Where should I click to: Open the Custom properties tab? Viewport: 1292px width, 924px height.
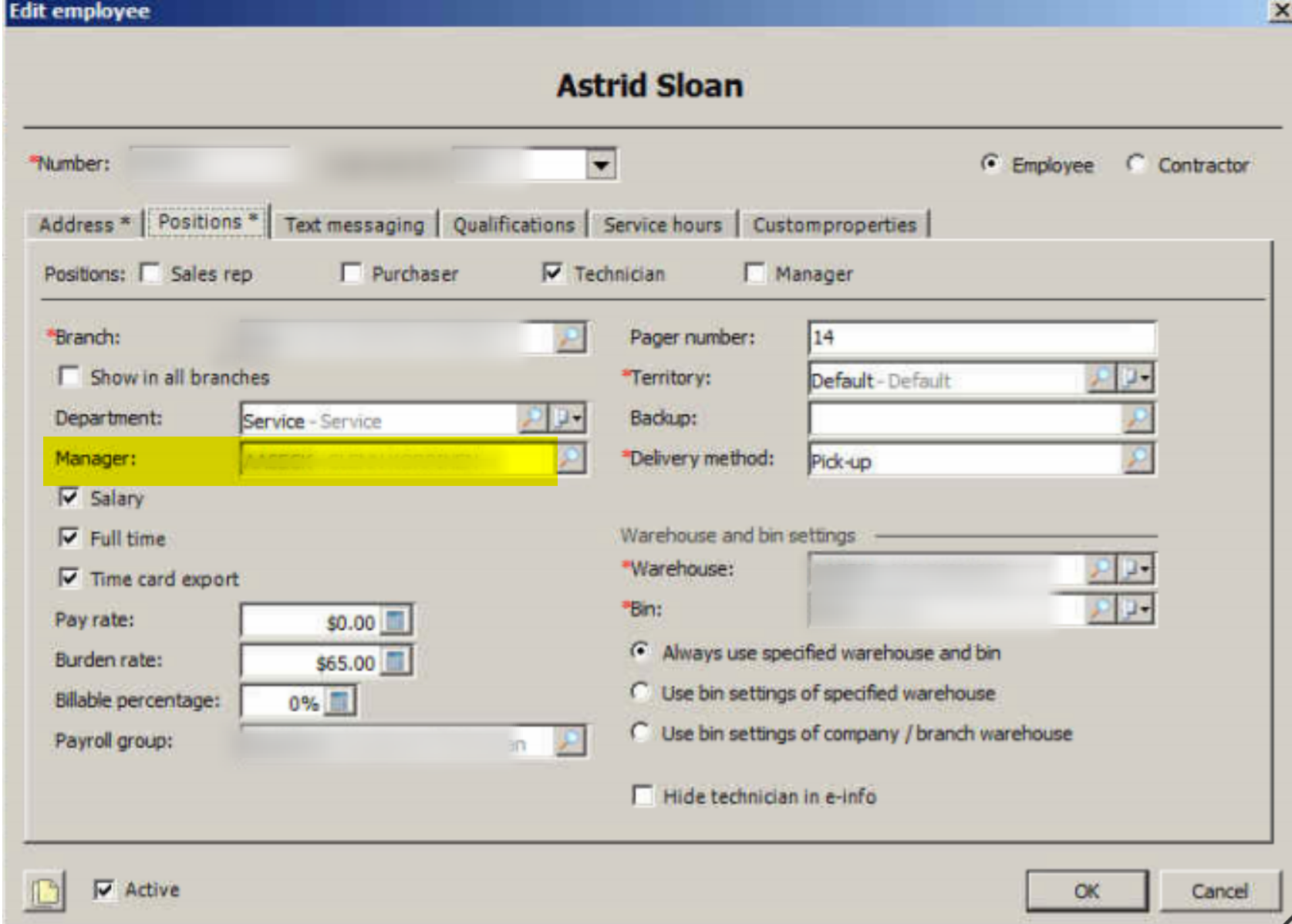(x=835, y=224)
